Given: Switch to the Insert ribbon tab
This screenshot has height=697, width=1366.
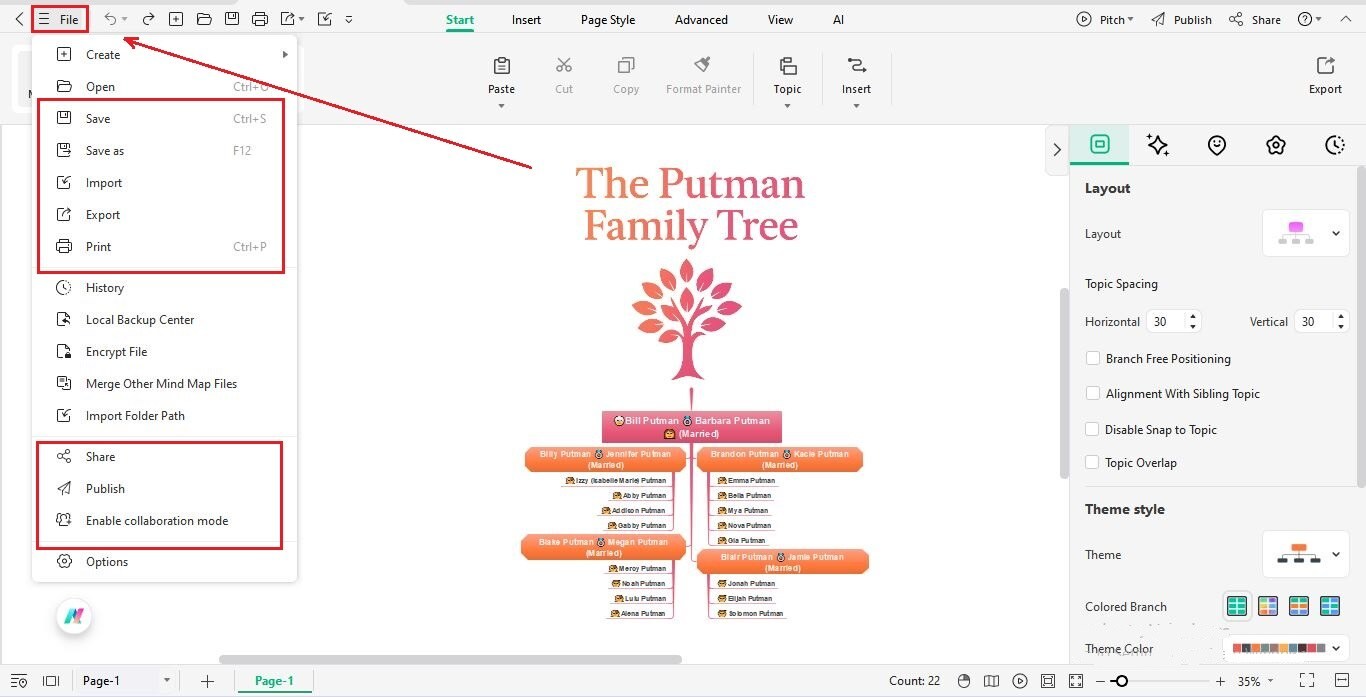Looking at the screenshot, I should (526, 19).
